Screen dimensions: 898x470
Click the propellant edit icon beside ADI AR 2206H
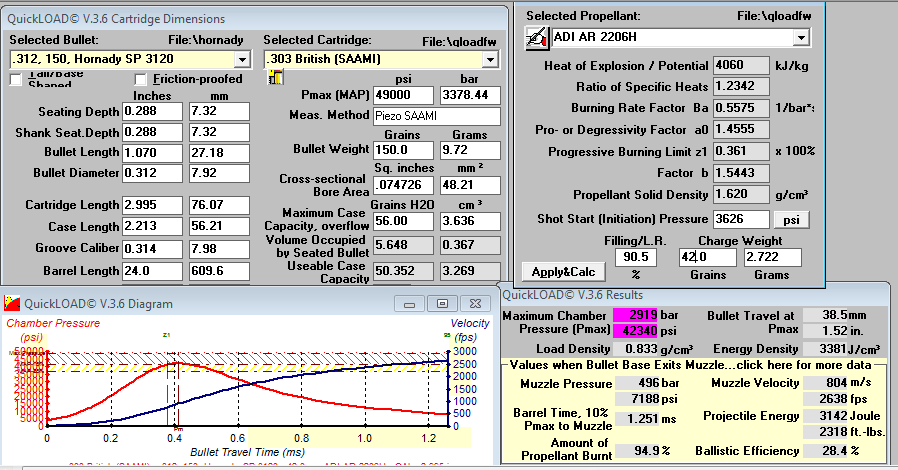coord(537,38)
